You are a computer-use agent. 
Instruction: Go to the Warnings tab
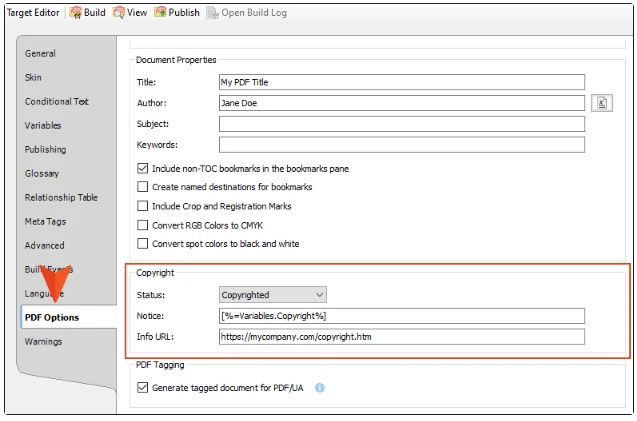[x=43, y=341]
